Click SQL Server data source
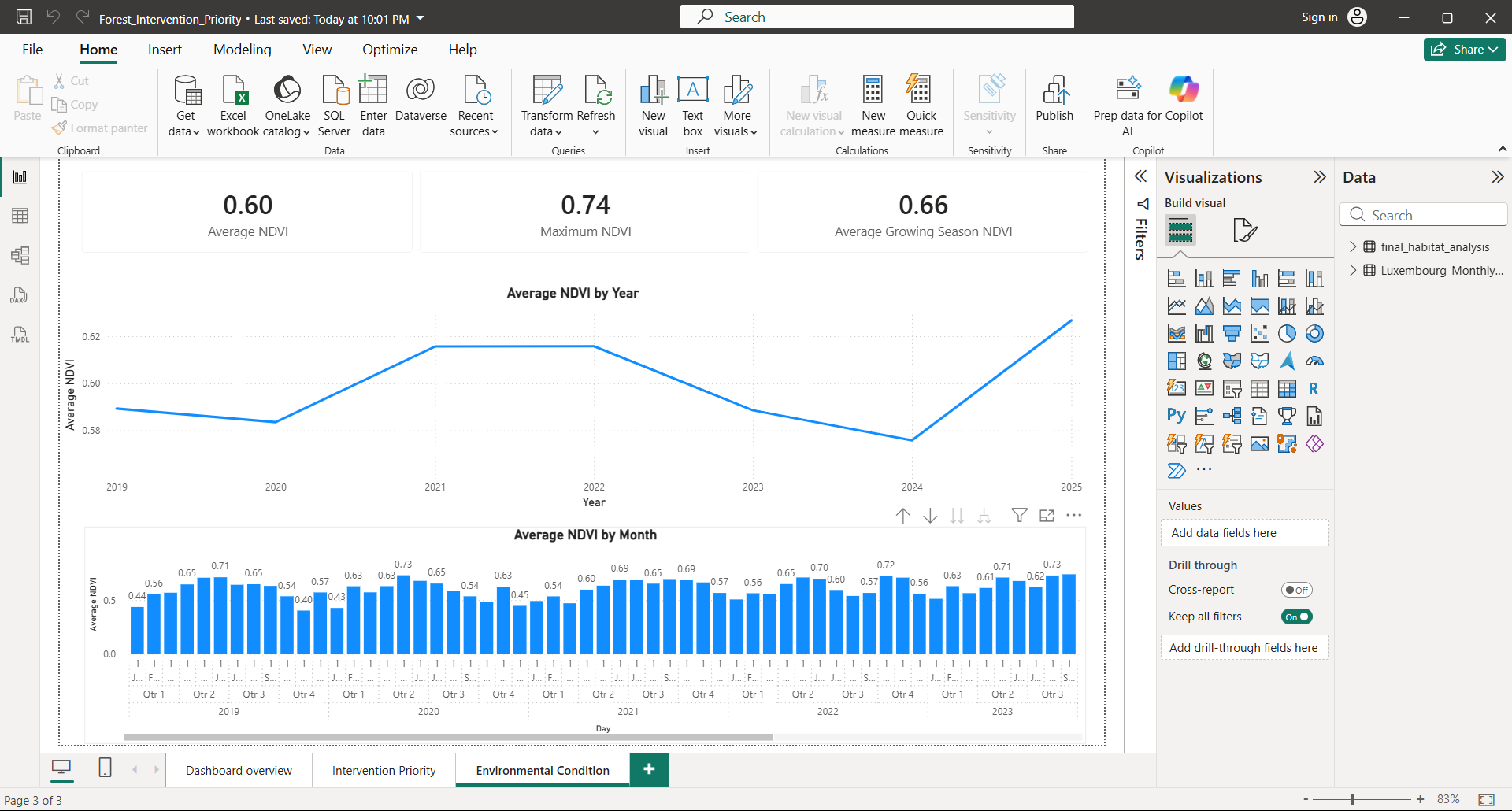1512x811 pixels. click(x=334, y=106)
